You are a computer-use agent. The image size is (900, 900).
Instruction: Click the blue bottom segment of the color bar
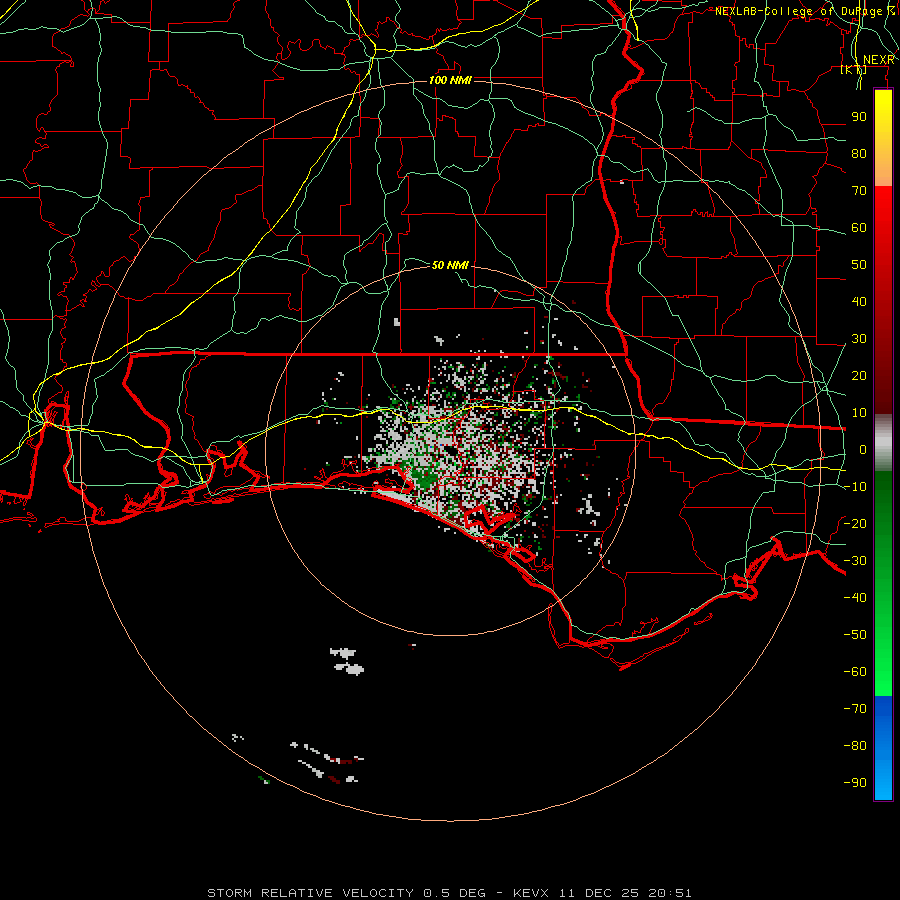[883, 748]
